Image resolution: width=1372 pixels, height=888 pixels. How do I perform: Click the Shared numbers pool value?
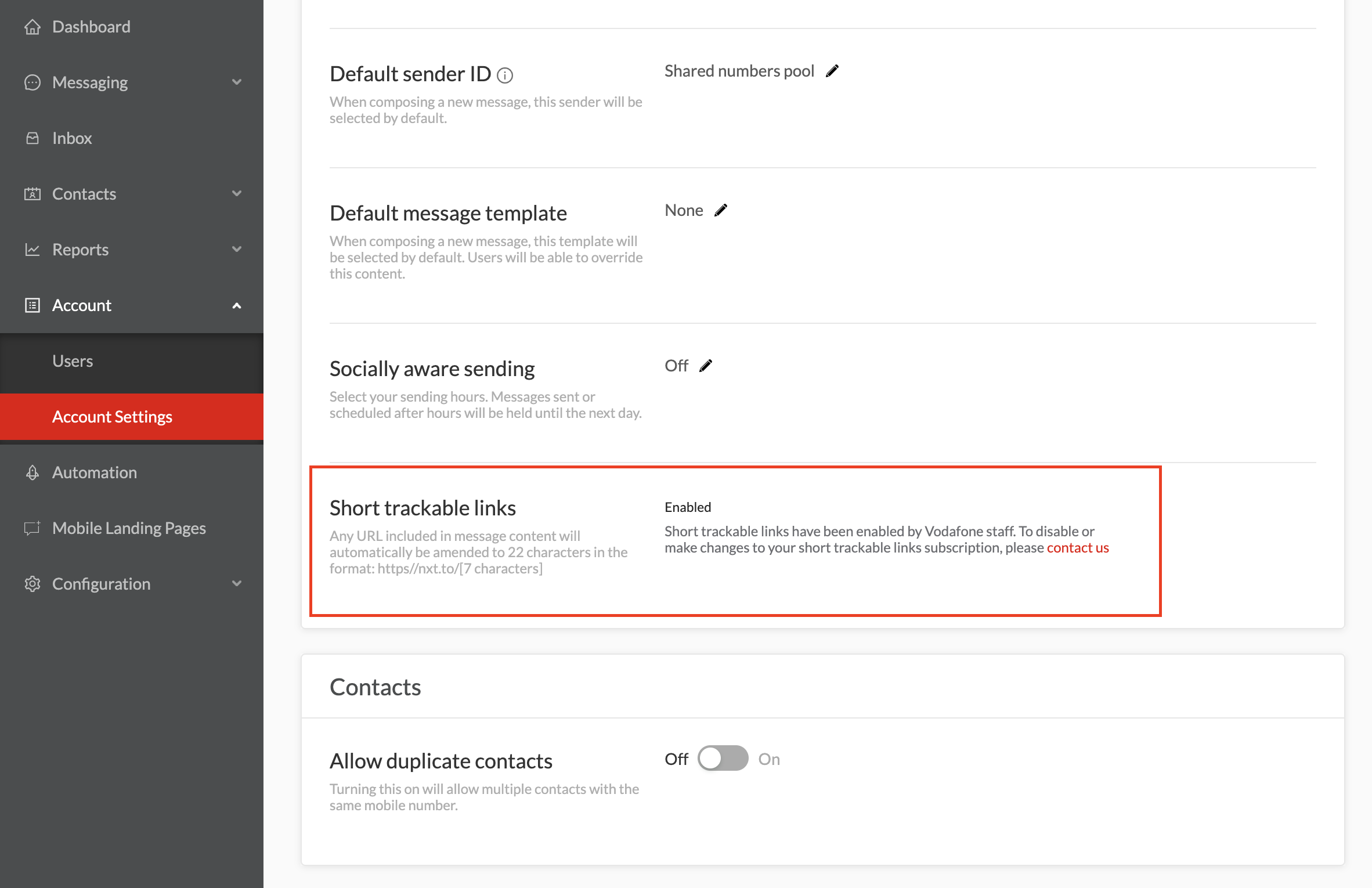[739, 71]
